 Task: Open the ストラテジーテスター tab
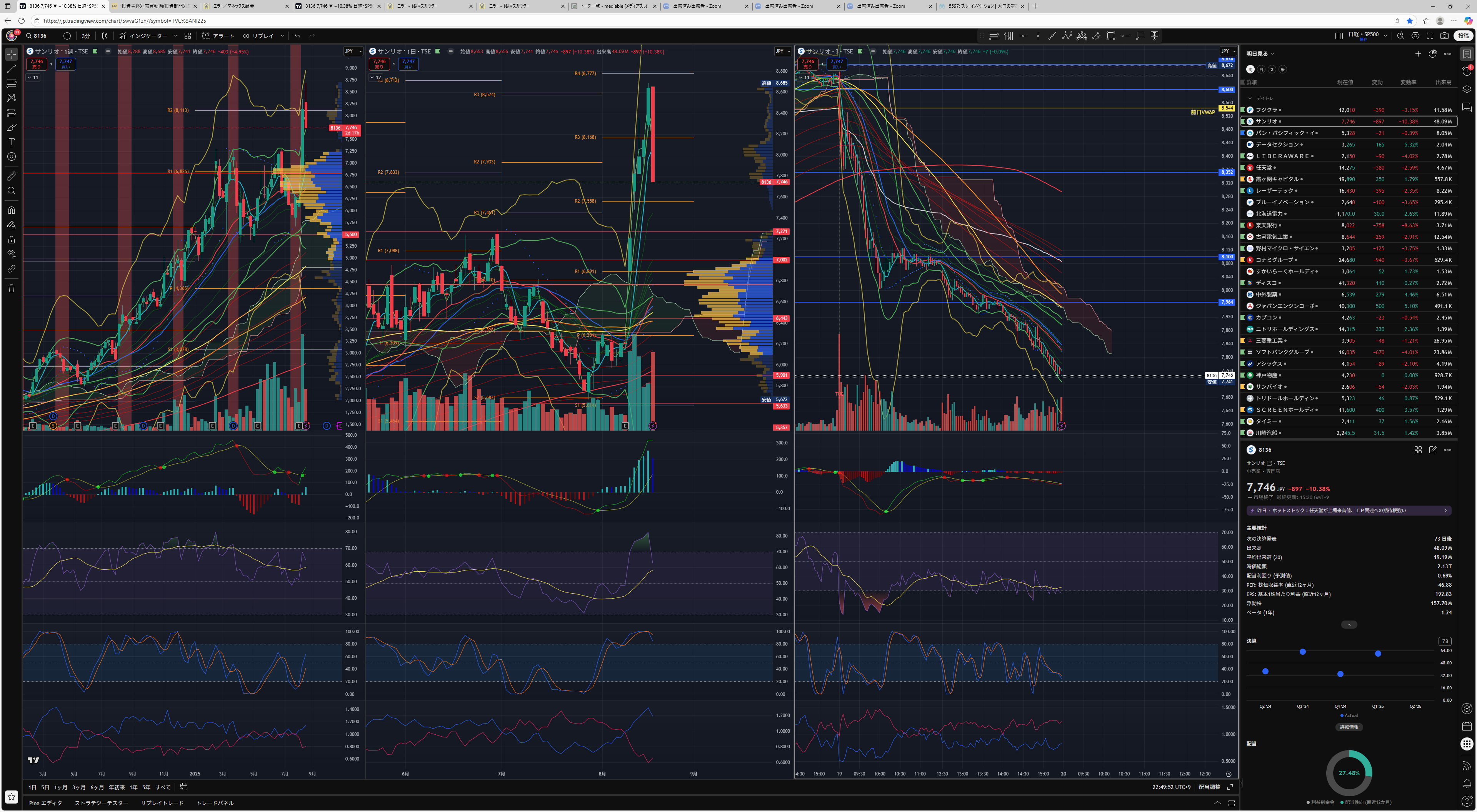102,804
